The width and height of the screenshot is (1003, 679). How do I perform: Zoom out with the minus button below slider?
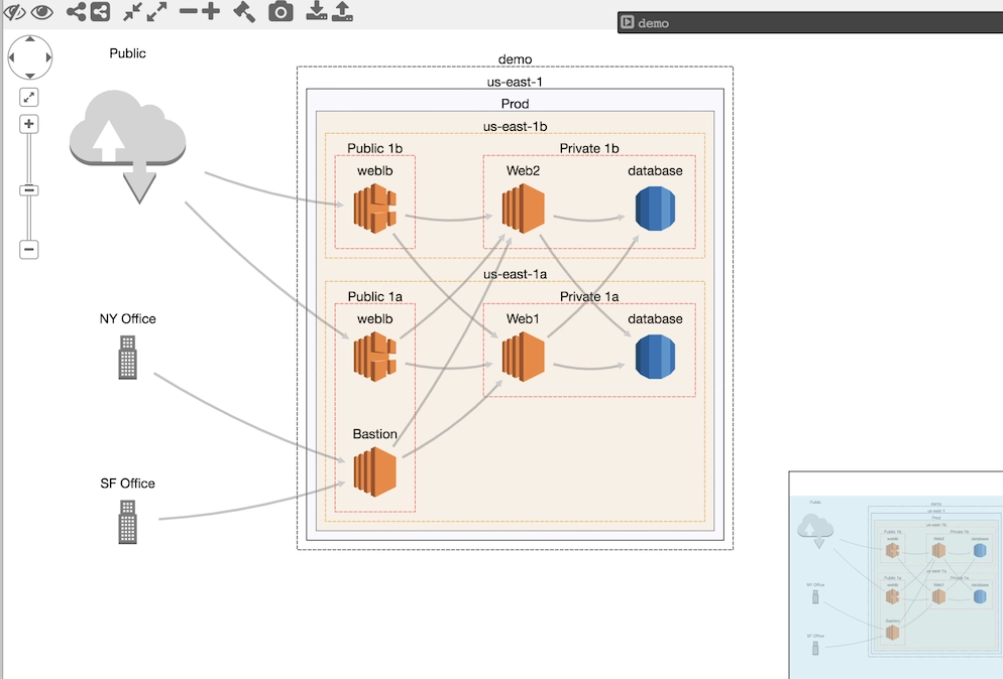[x=29, y=249]
